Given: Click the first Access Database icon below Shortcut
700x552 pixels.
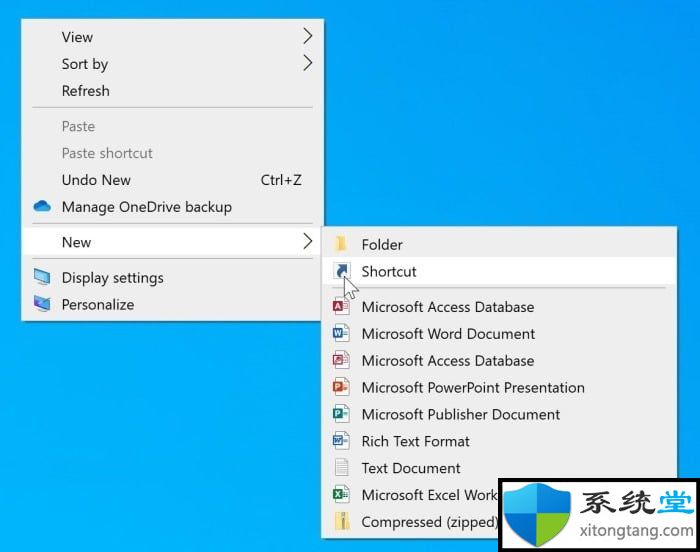Looking at the screenshot, I should tap(342, 306).
